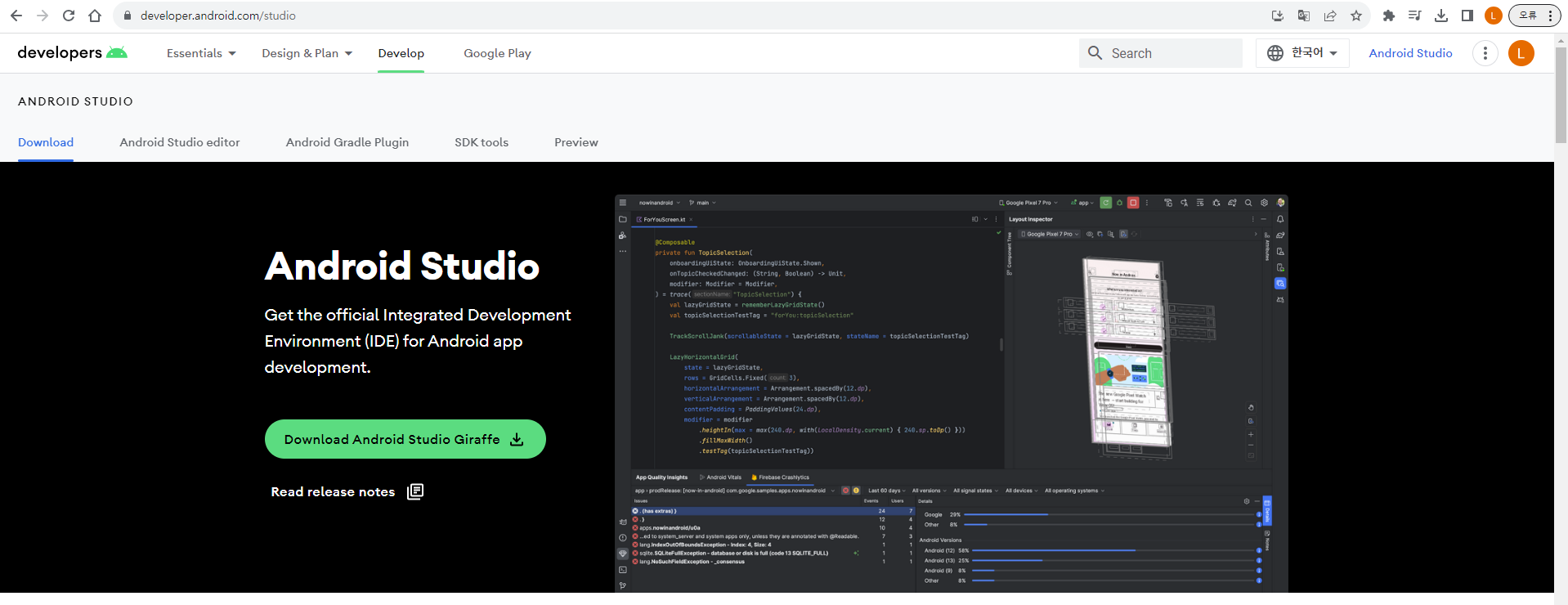Toggle the Chrome side panel icon

1467,16
